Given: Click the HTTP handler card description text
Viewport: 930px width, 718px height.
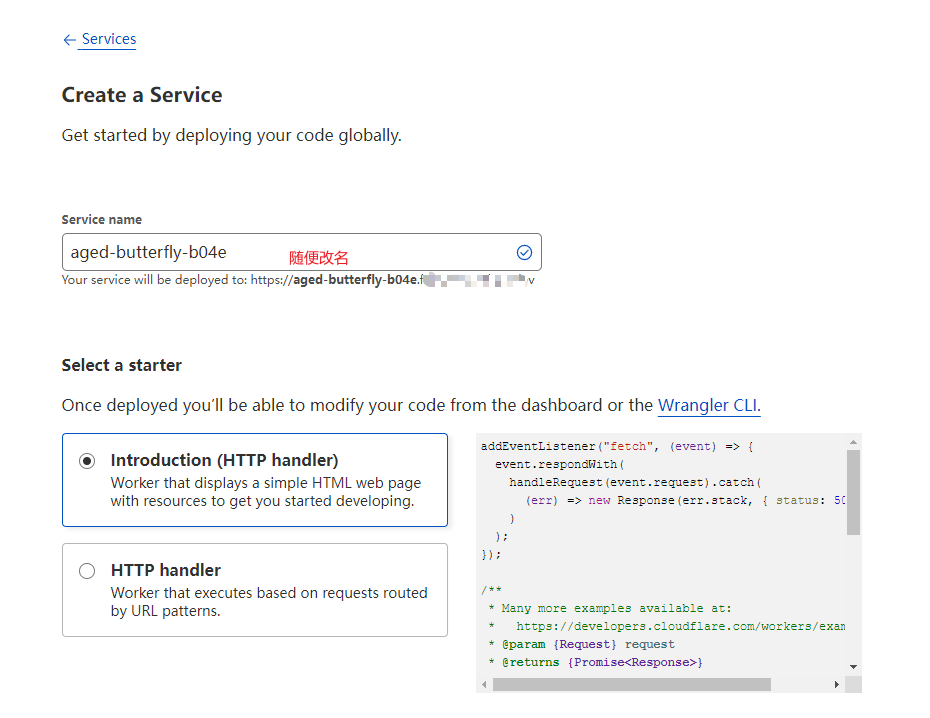Looking at the screenshot, I should tap(268, 602).
